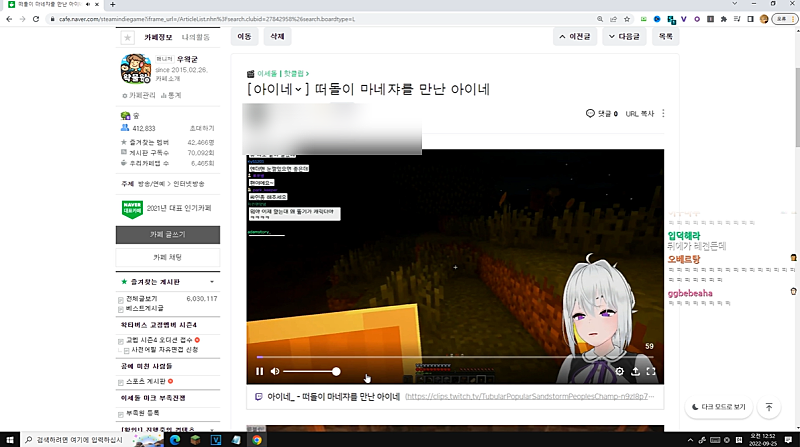Toggle 다크 모드로 보기
The image size is (800, 447).
718,407
